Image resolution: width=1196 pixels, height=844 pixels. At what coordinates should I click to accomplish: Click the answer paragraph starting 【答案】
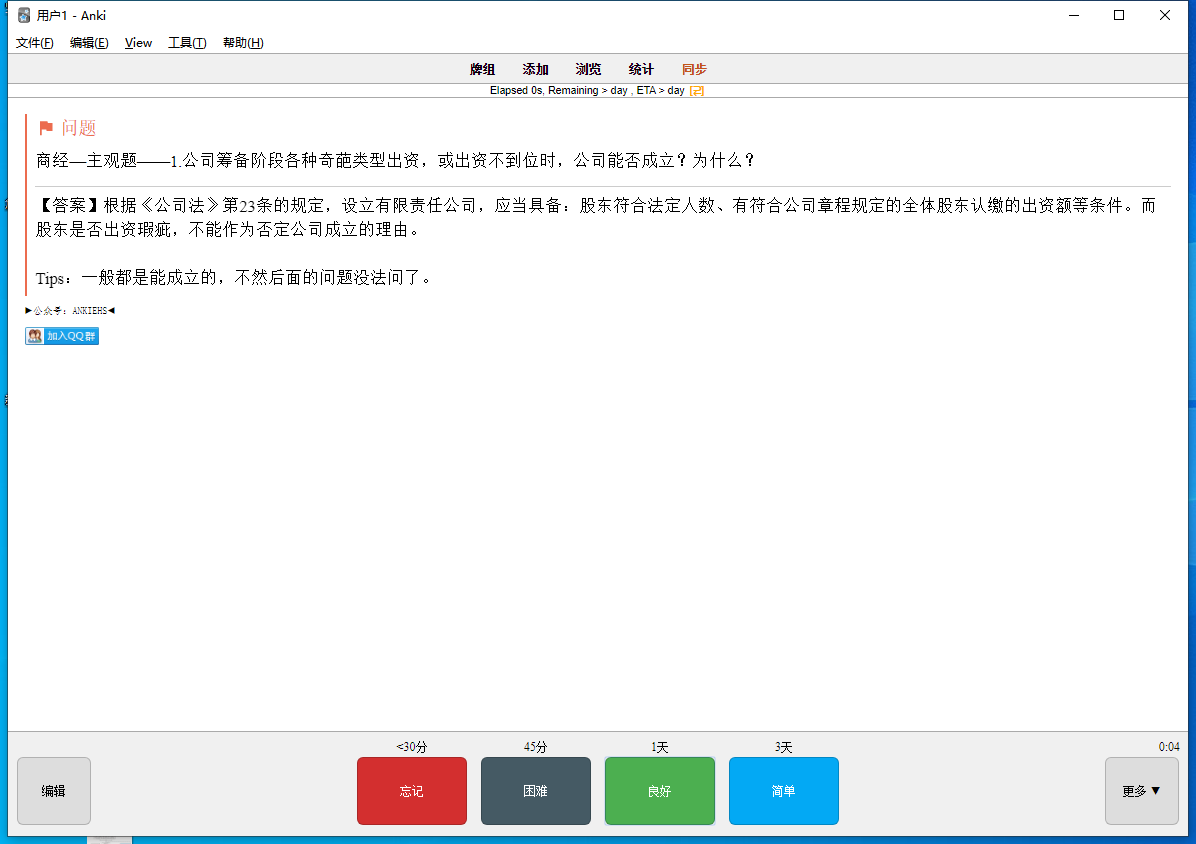click(596, 217)
